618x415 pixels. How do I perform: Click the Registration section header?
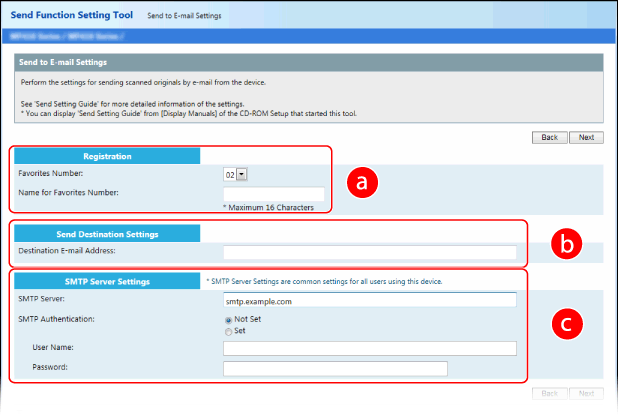[x=106, y=156]
